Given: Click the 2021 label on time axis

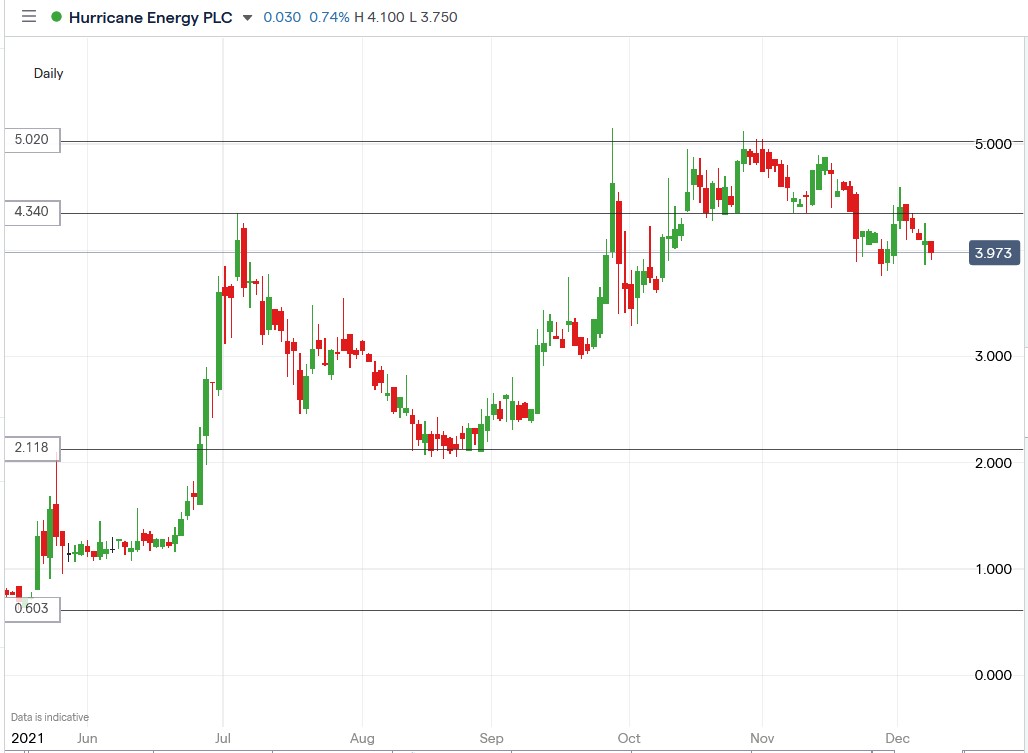Looking at the screenshot, I should [25, 737].
